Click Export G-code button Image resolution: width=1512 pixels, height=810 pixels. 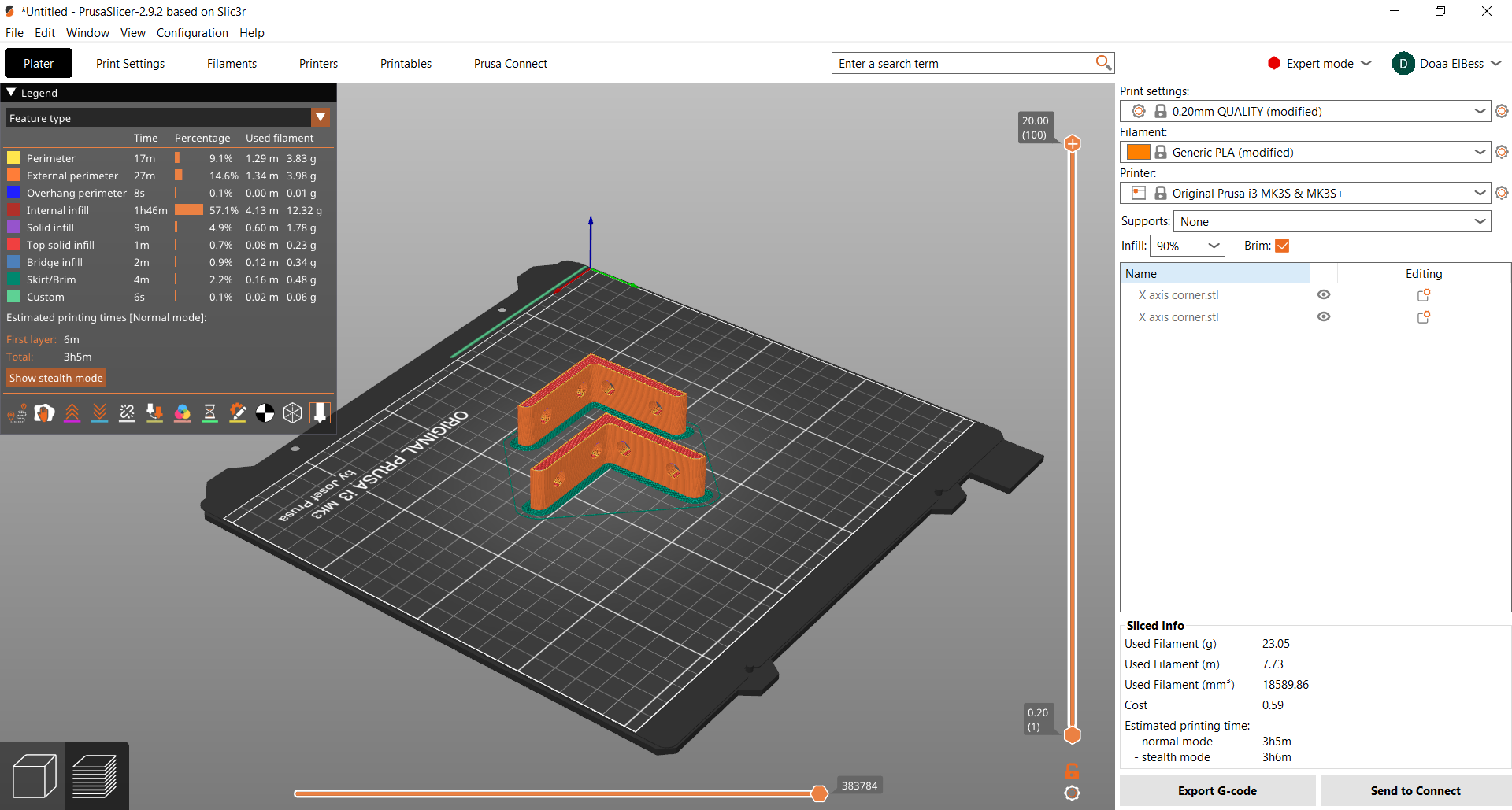[x=1217, y=791]
